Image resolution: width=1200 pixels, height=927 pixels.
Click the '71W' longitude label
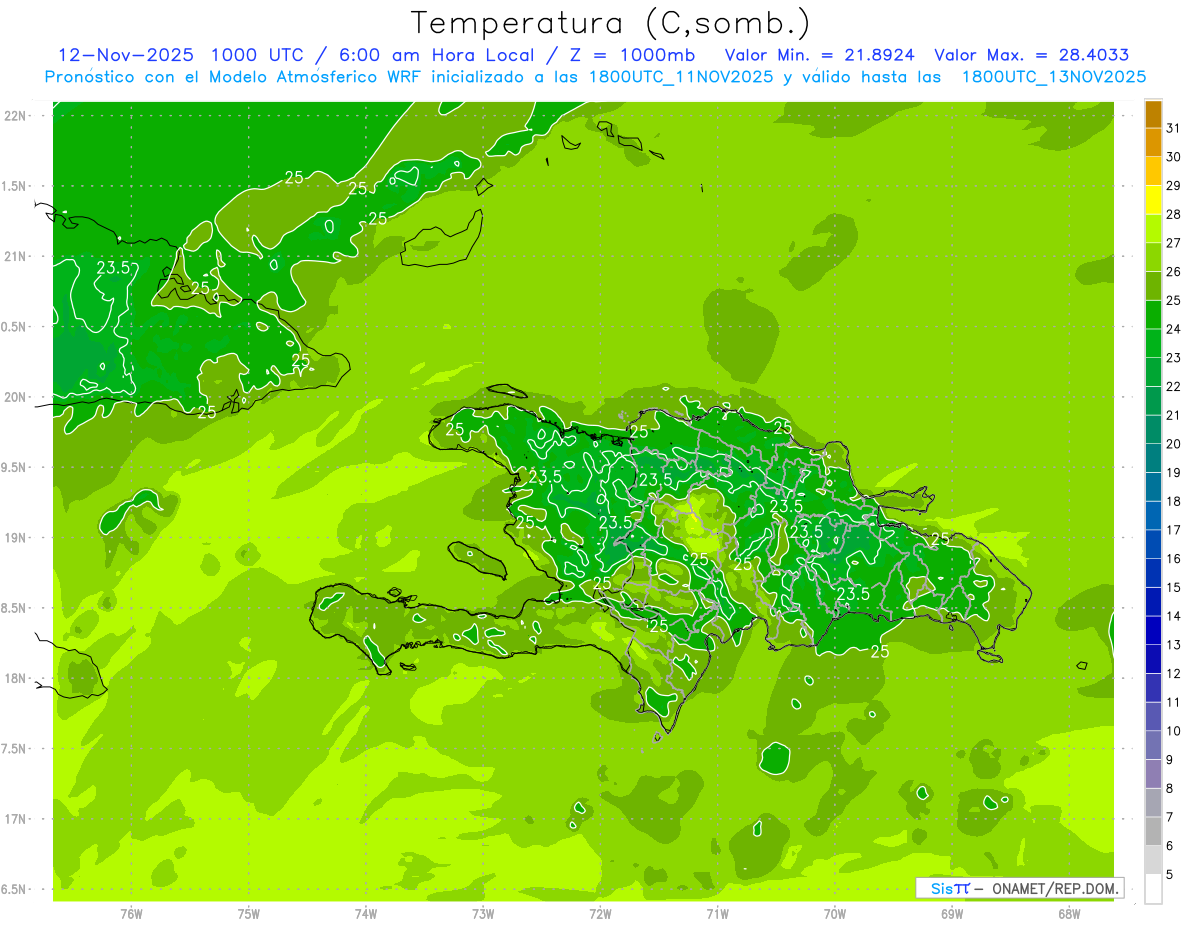coord(717,914)
